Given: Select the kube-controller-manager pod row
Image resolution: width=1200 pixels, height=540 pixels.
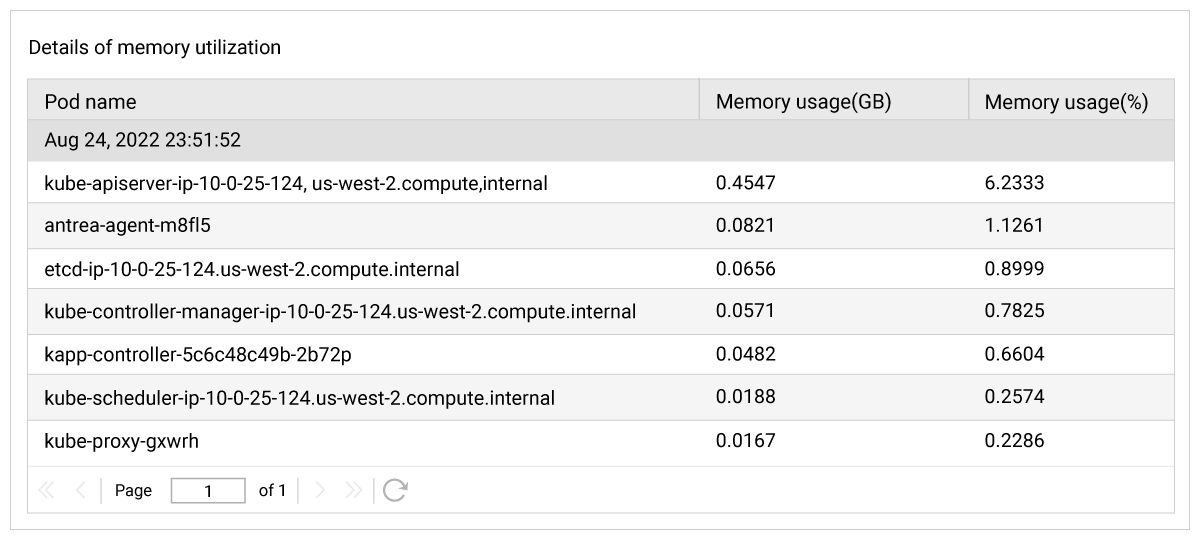Looking at the screenshot, I should 601,311.
